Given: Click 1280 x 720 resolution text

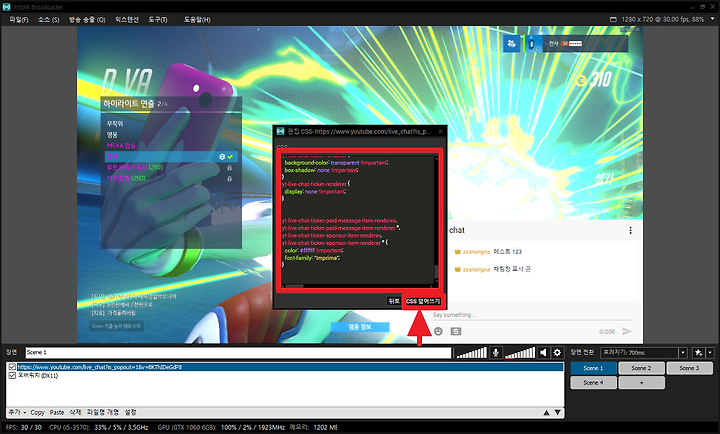Looking at the screenshot, I should pyautogui.click(x=663, y=19).
